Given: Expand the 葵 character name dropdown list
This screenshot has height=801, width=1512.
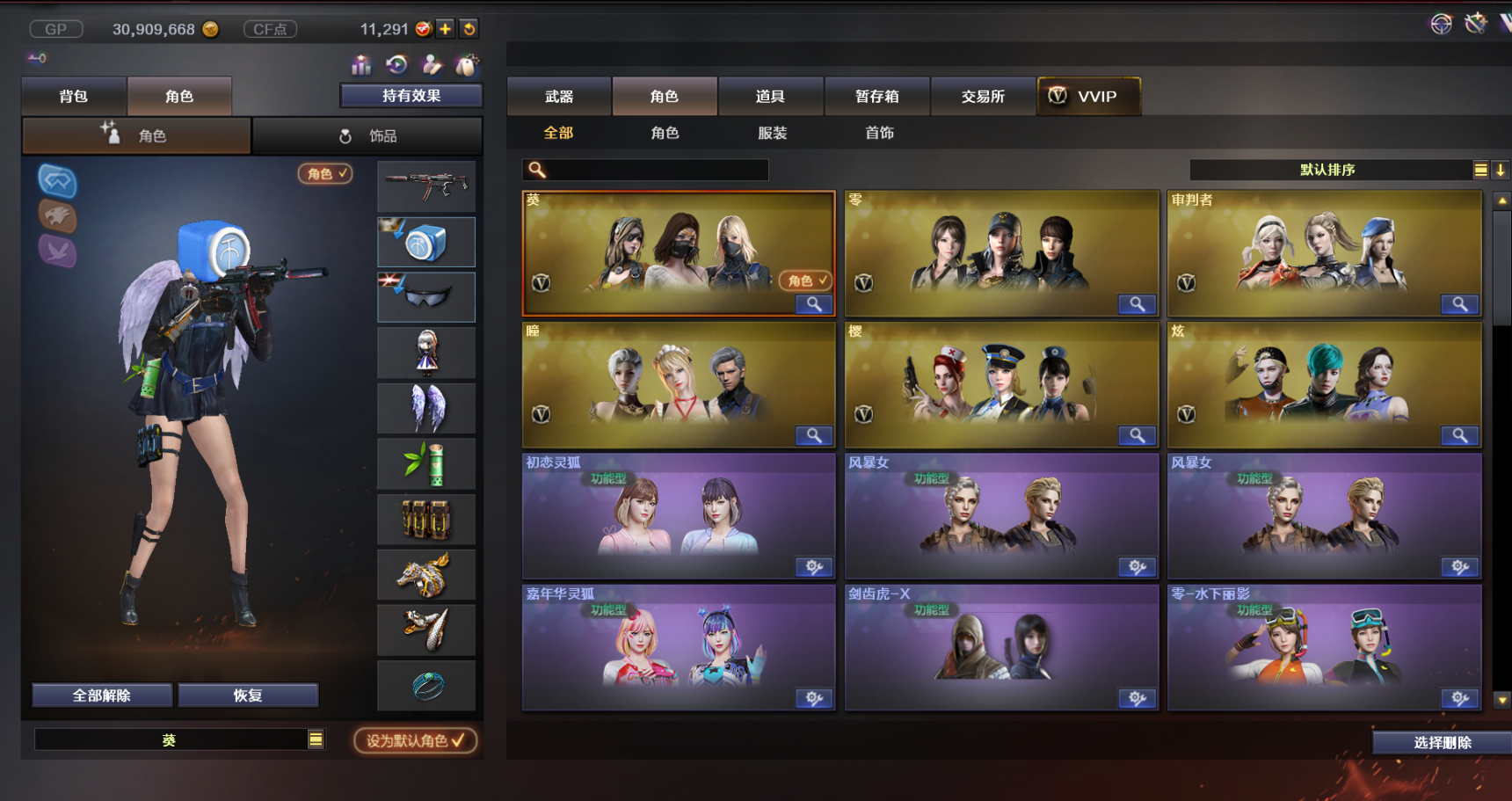Looking at the screenshot, I should (316, 739).
